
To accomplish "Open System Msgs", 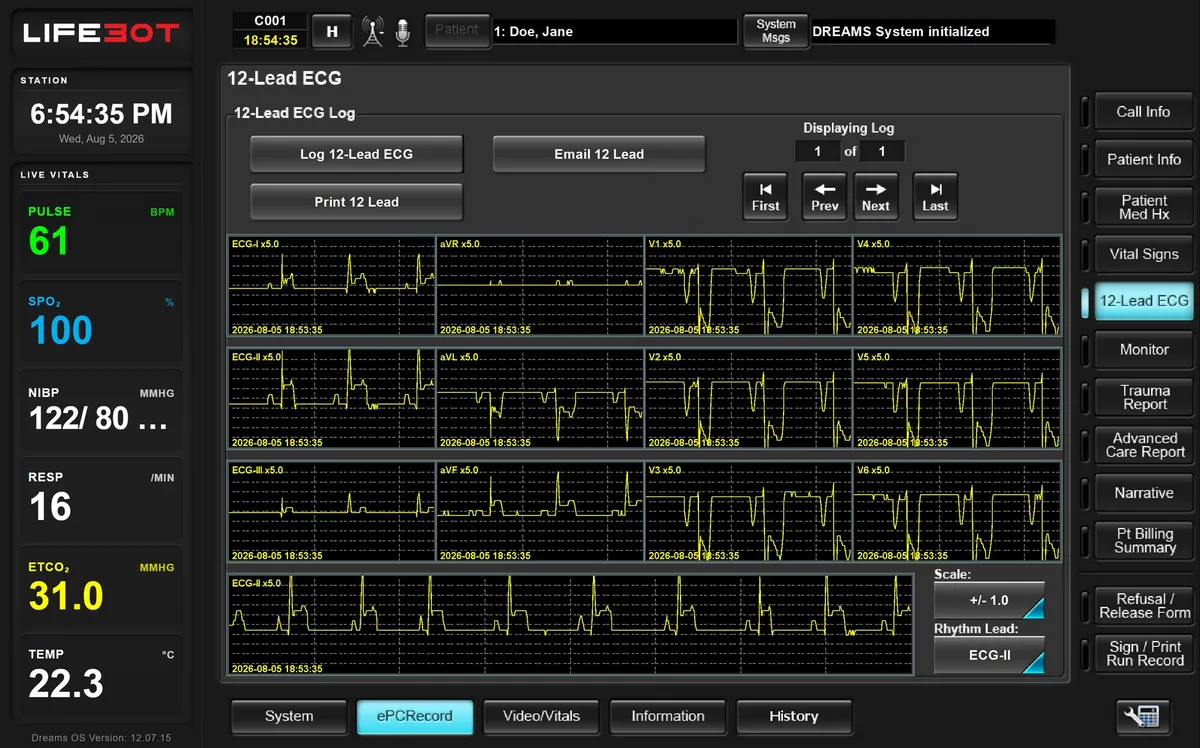I will [x=776, y=31].
